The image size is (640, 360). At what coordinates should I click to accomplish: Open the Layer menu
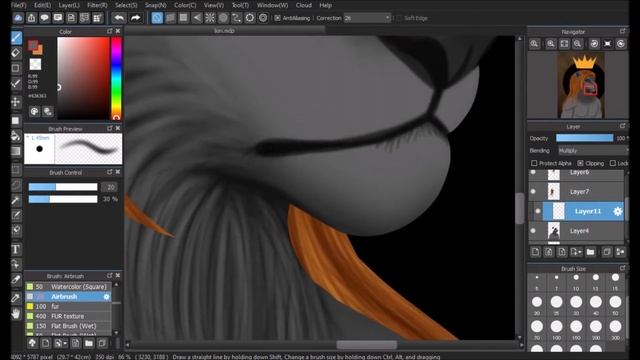(69, 5)
